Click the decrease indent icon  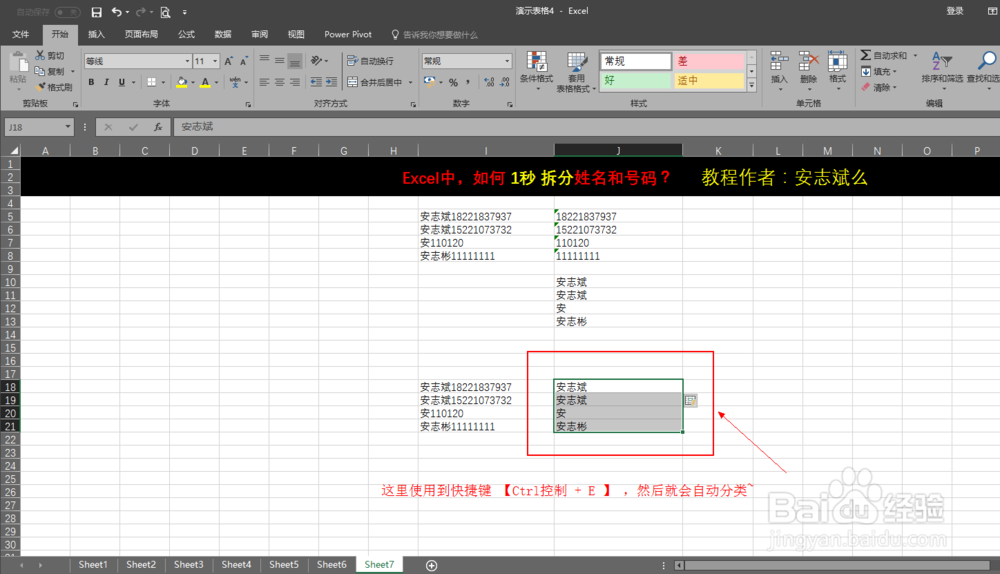(x=316, y=82)
